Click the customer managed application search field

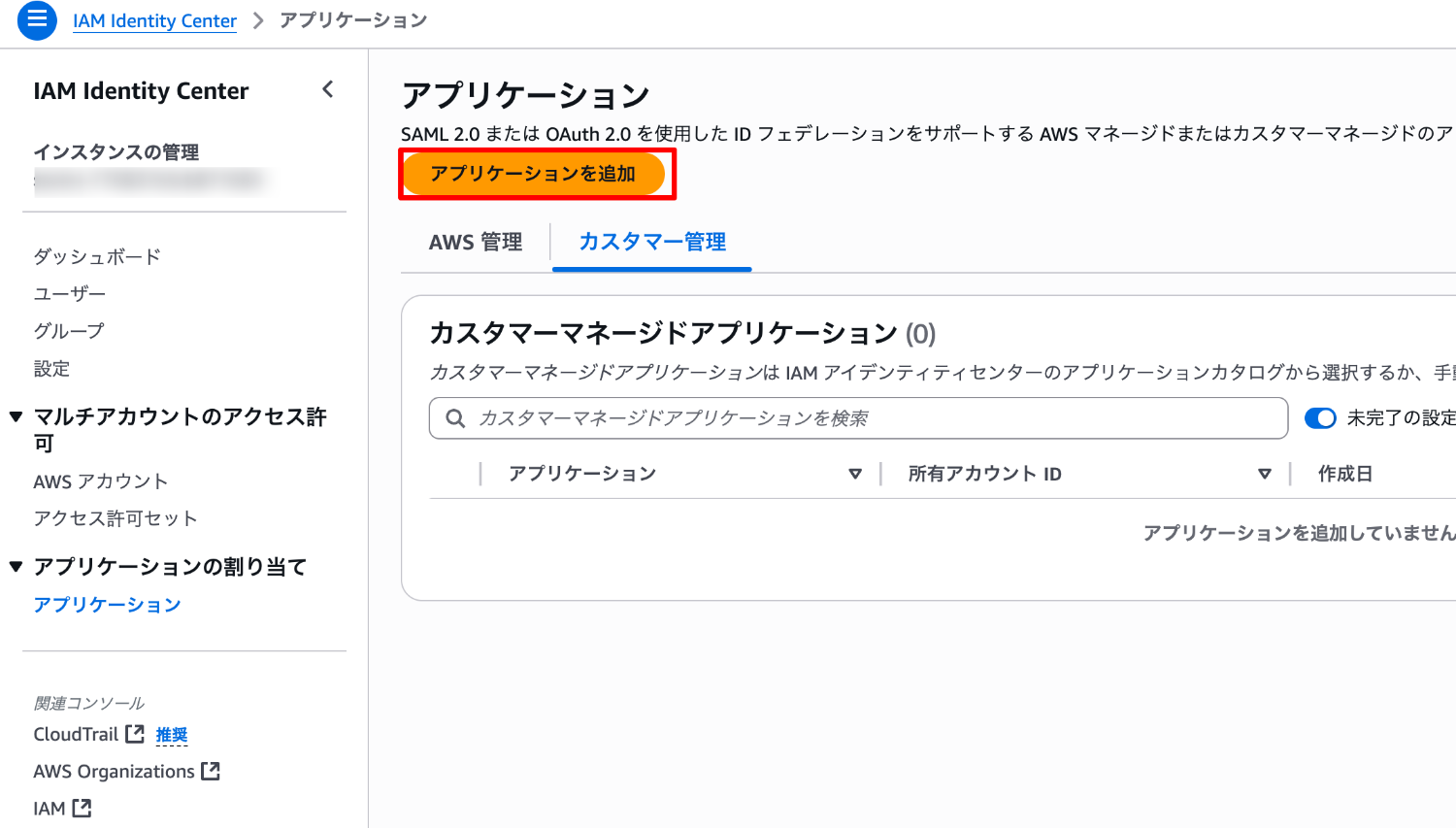(874, 418)
